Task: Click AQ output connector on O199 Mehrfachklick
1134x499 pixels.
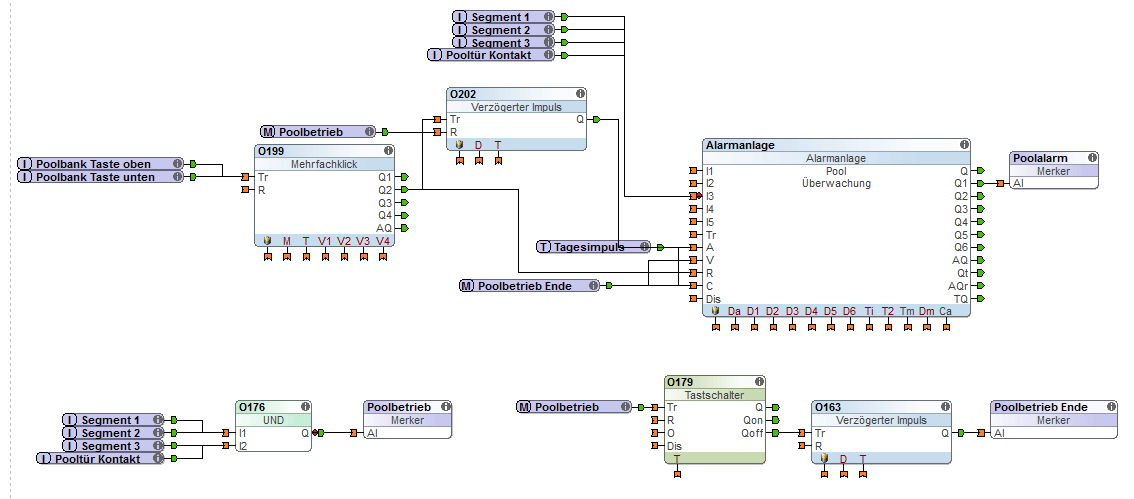Action: 404,228
